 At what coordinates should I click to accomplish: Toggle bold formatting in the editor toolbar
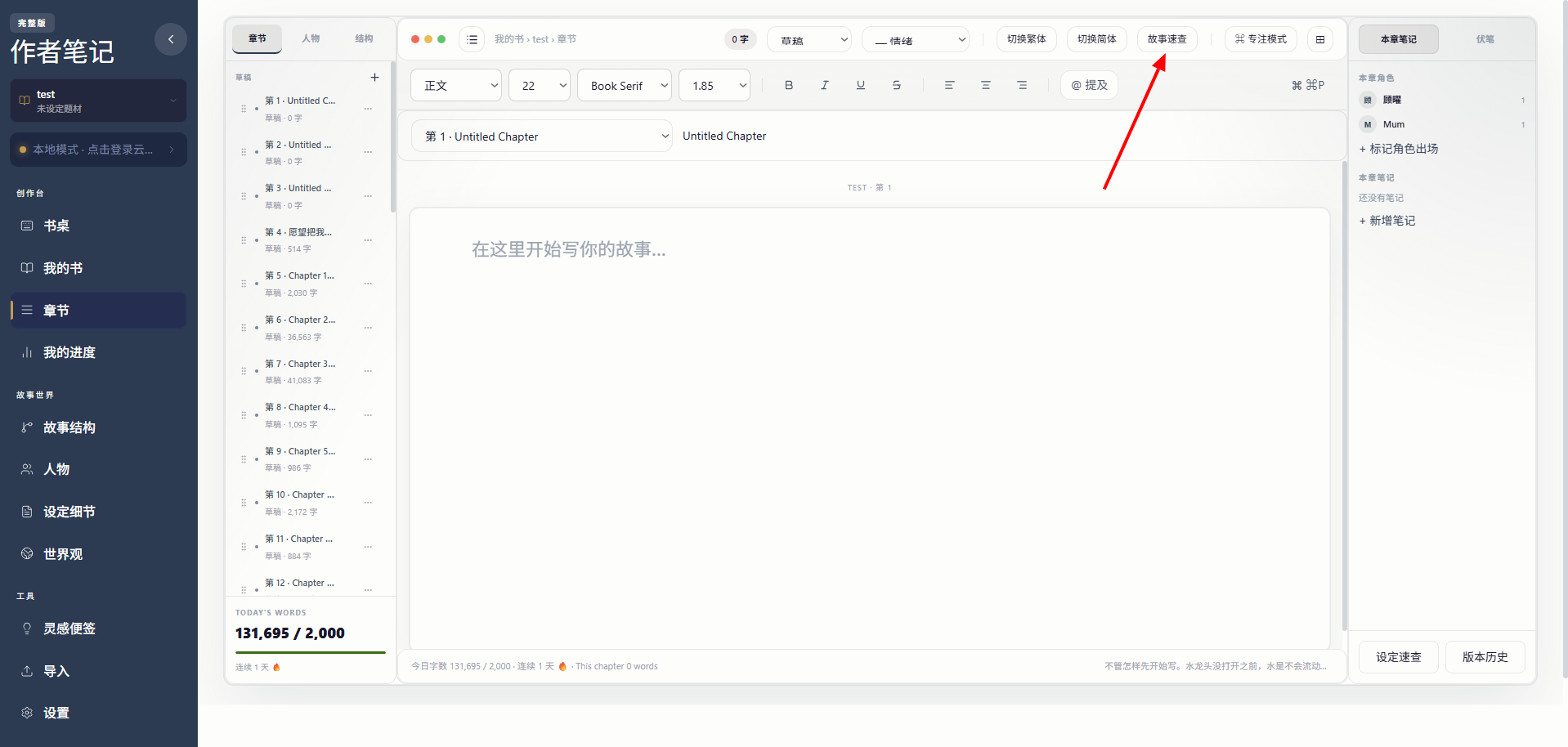789,85
